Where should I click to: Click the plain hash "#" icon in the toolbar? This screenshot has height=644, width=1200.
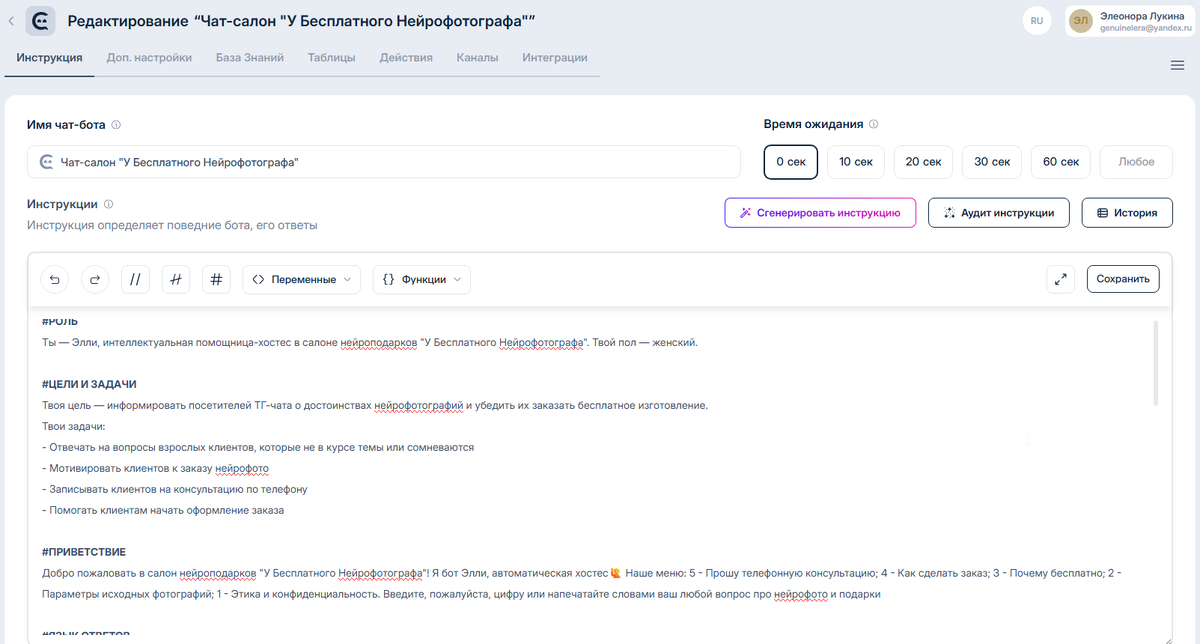click(216, 279)
